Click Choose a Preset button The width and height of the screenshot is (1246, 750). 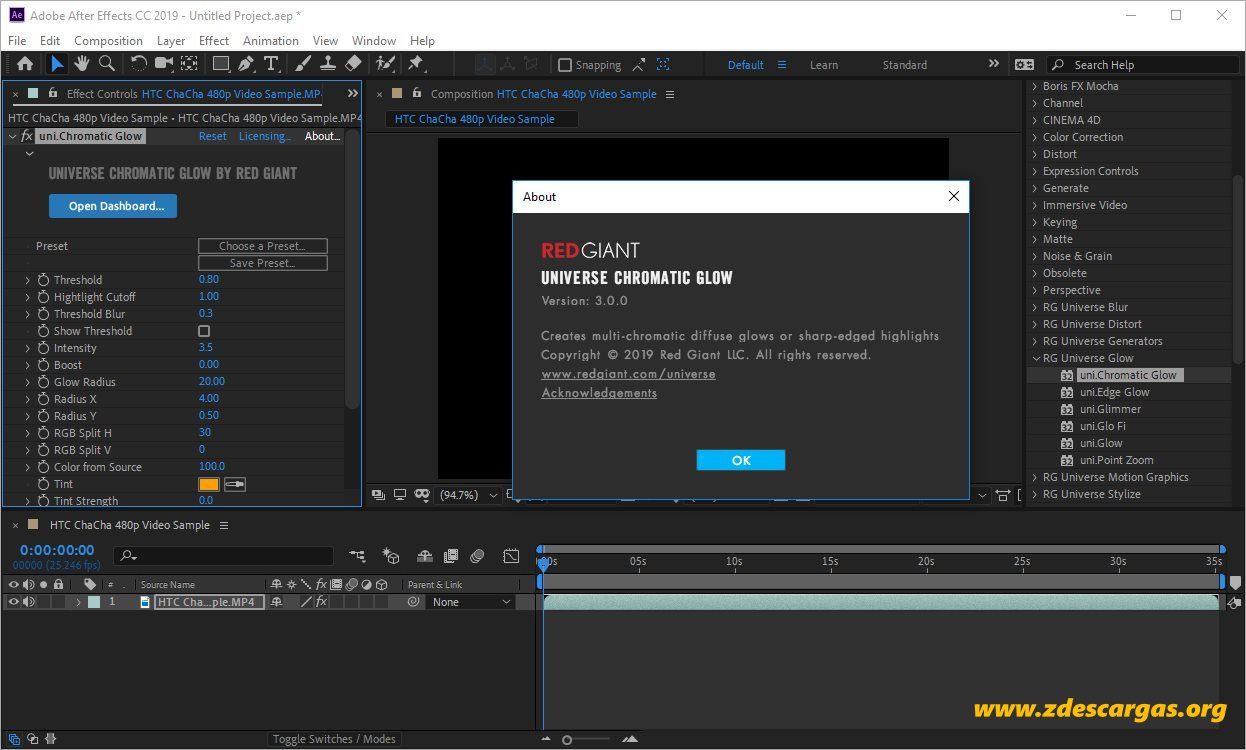click(x=262, y=246)
